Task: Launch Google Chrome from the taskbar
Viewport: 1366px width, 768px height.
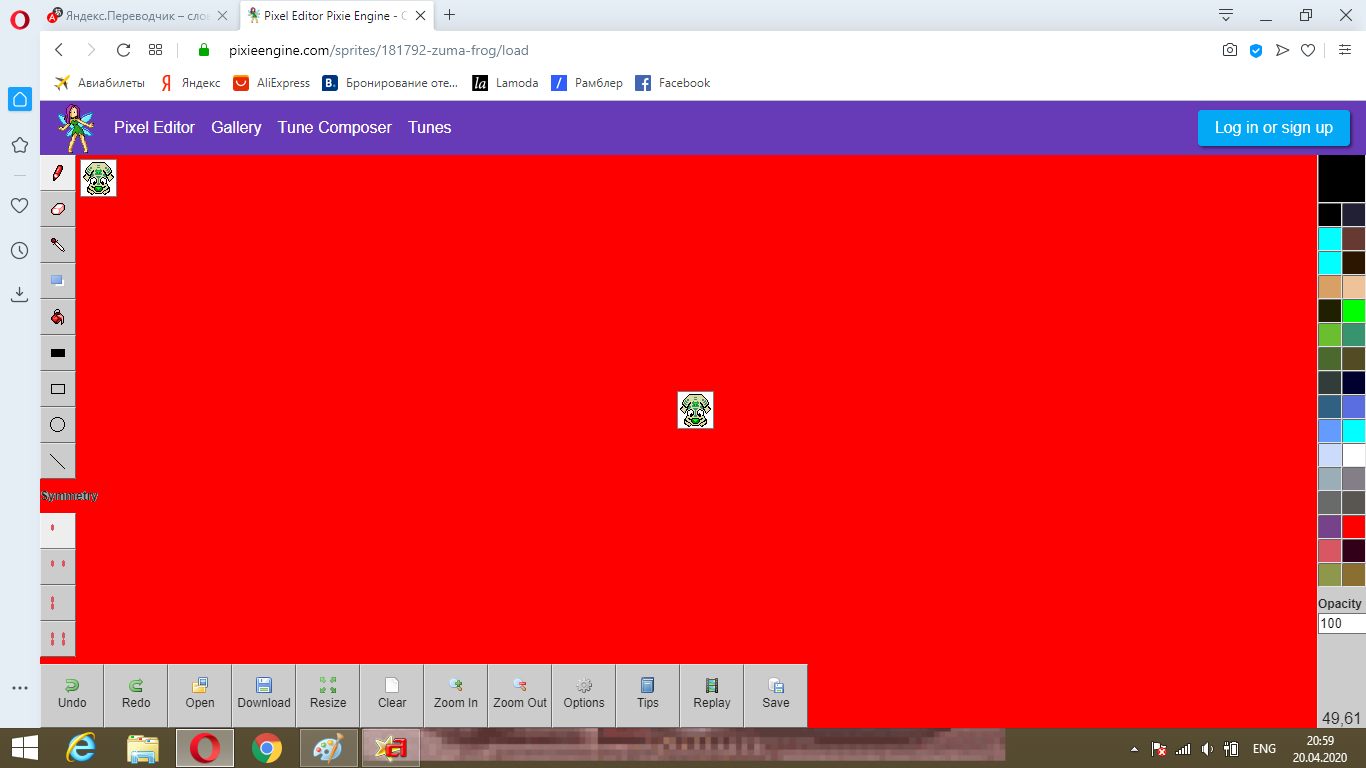Action: pos(266,747)
